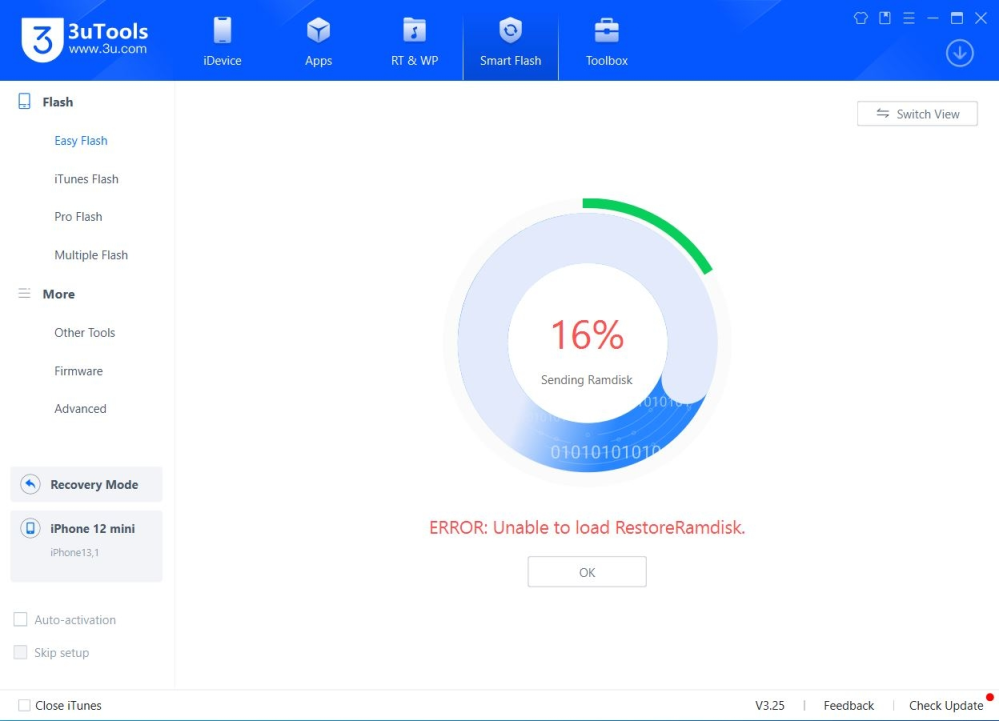Click the Recovery Mode back arrow icon
Viewport: 999px width, 721px height.
pyautogui.click(x=30, y=484)
